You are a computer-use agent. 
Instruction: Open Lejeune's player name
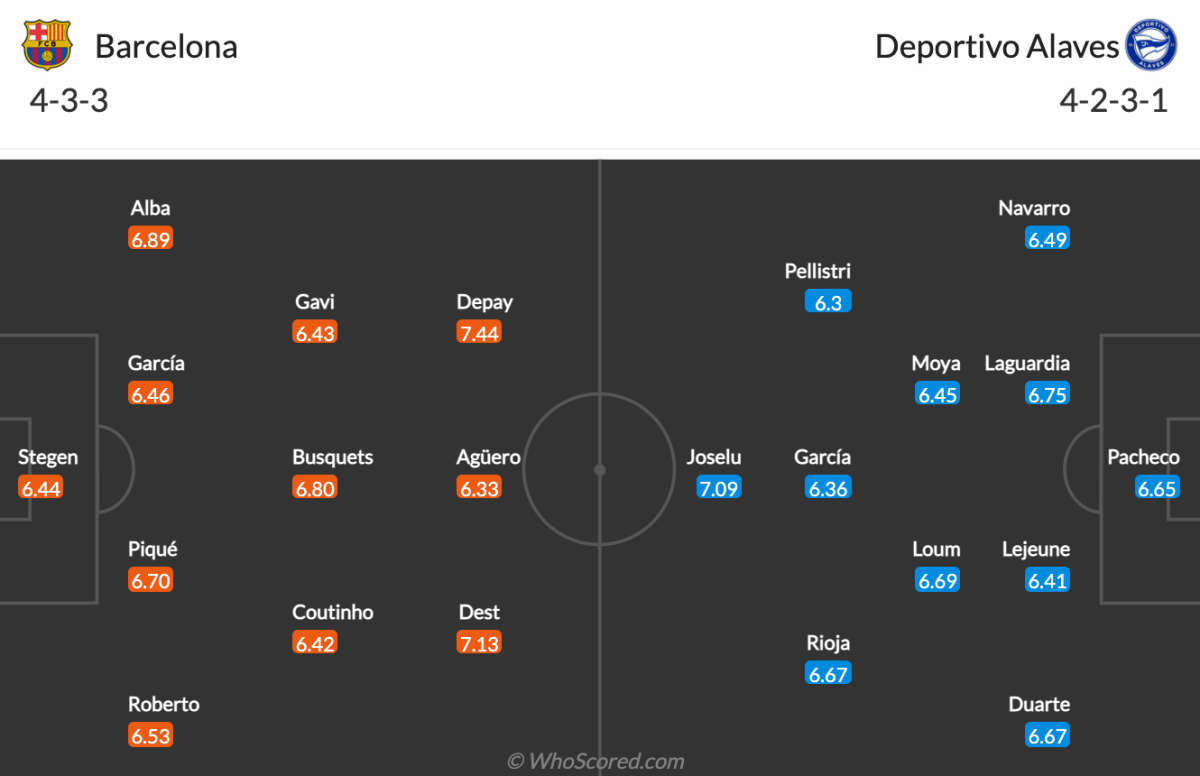tap(1036, 549)
